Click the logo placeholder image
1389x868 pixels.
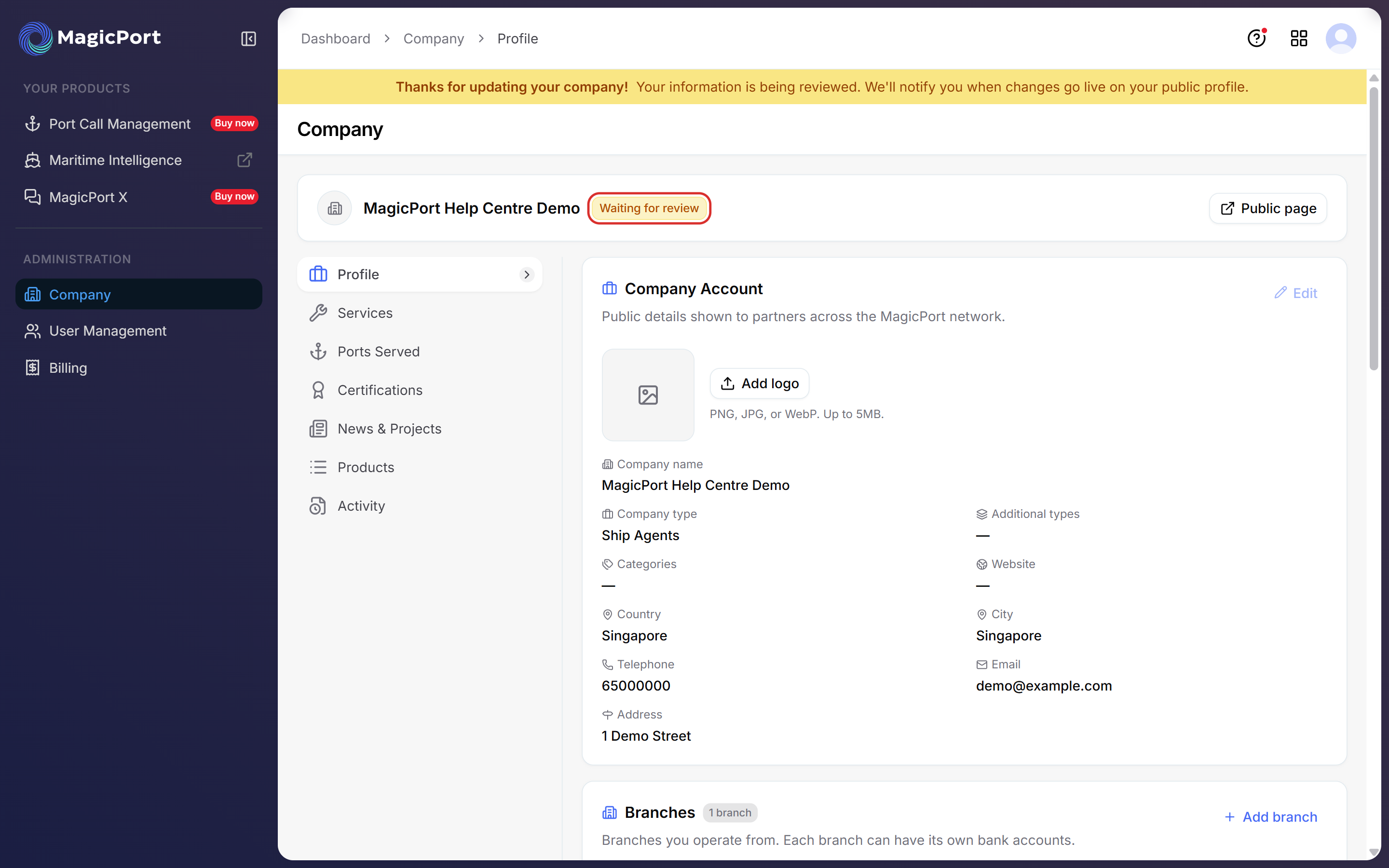[x=648, y=395]
